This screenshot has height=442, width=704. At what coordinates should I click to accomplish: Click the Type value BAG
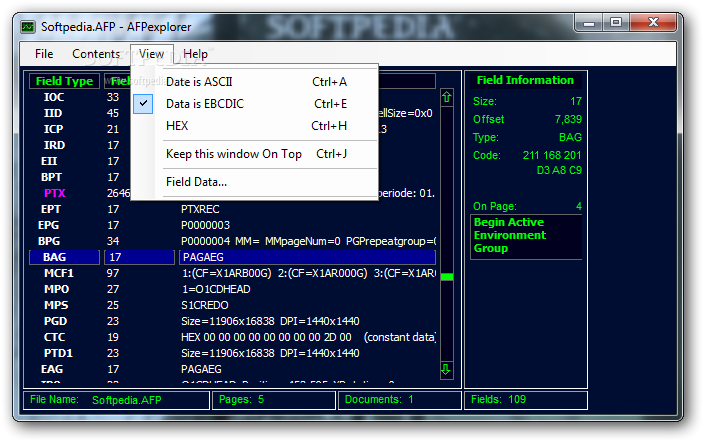570,137
